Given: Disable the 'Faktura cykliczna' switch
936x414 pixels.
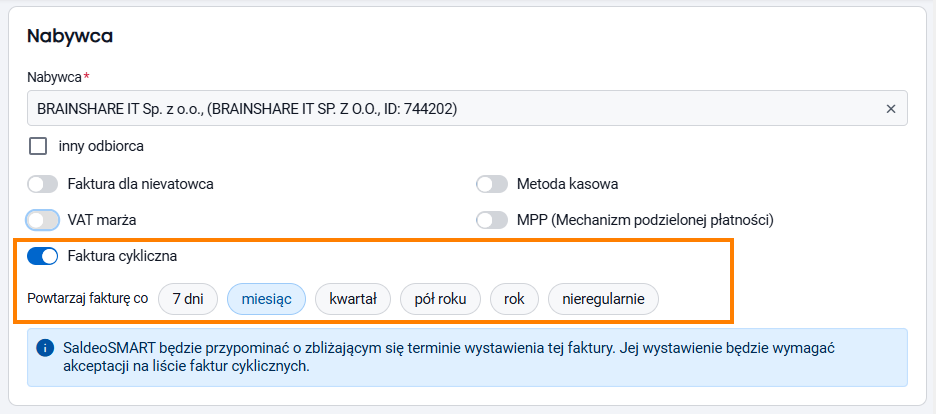Looking at the screenshot, I should [x=43, y=257].
